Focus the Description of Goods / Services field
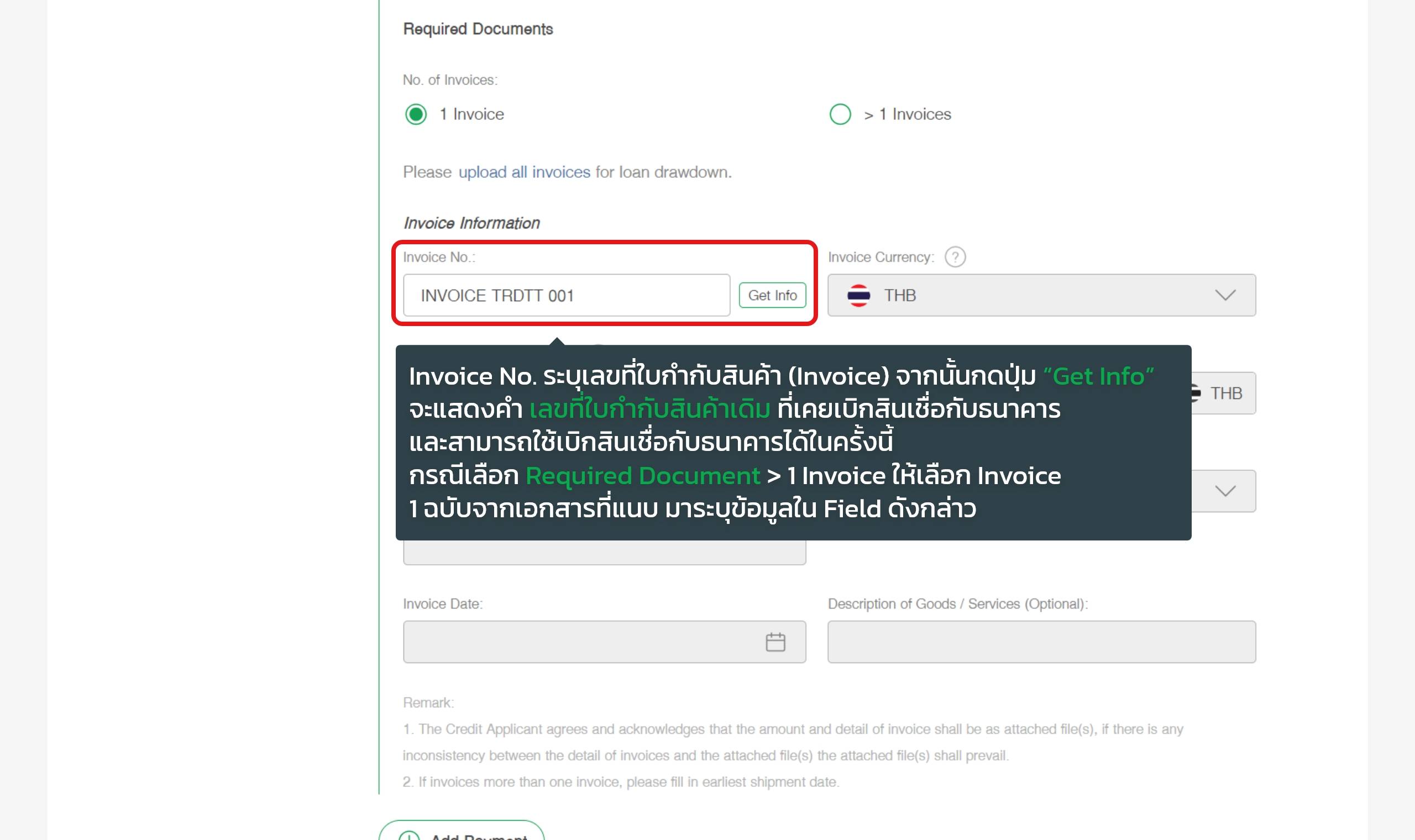Screen dimensions: 1415x840 1041,642
